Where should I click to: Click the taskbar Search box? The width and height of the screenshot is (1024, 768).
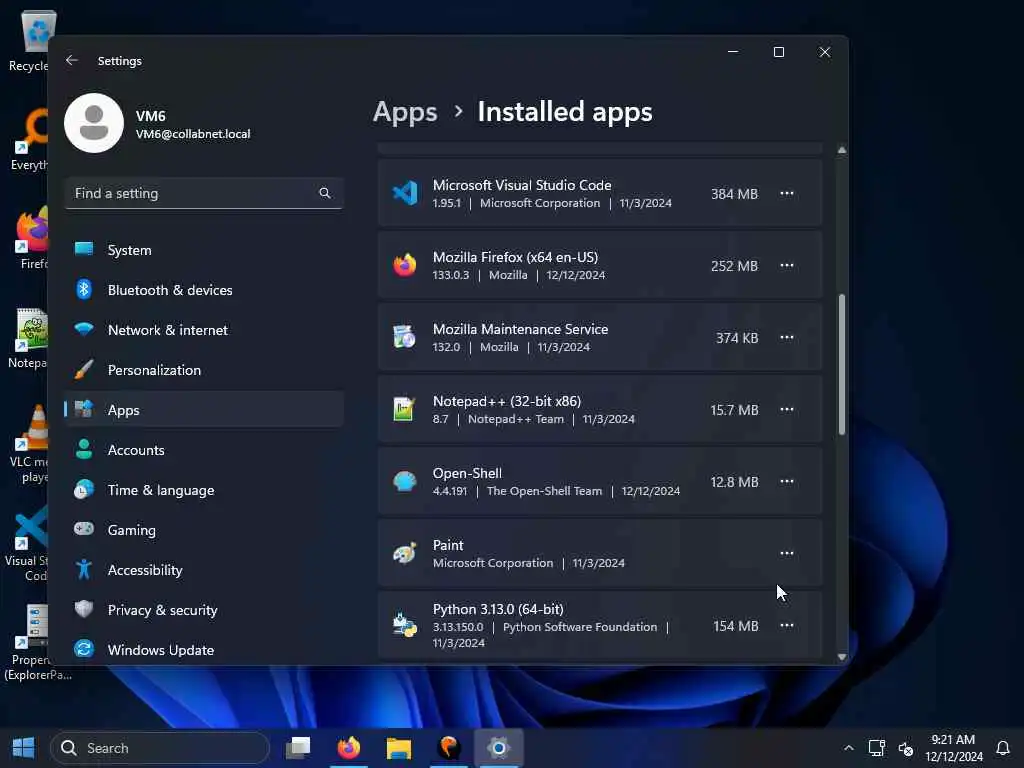pos(160,748)
